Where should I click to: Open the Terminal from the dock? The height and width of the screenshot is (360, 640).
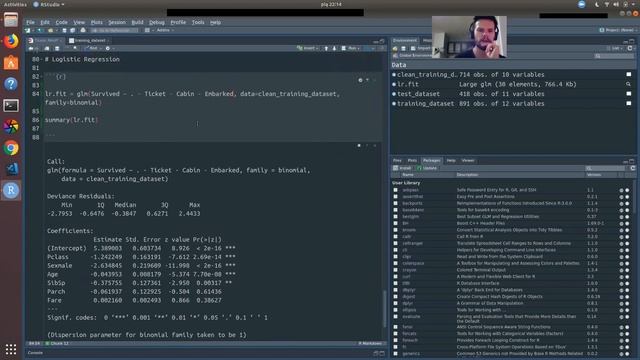[11, 105]
